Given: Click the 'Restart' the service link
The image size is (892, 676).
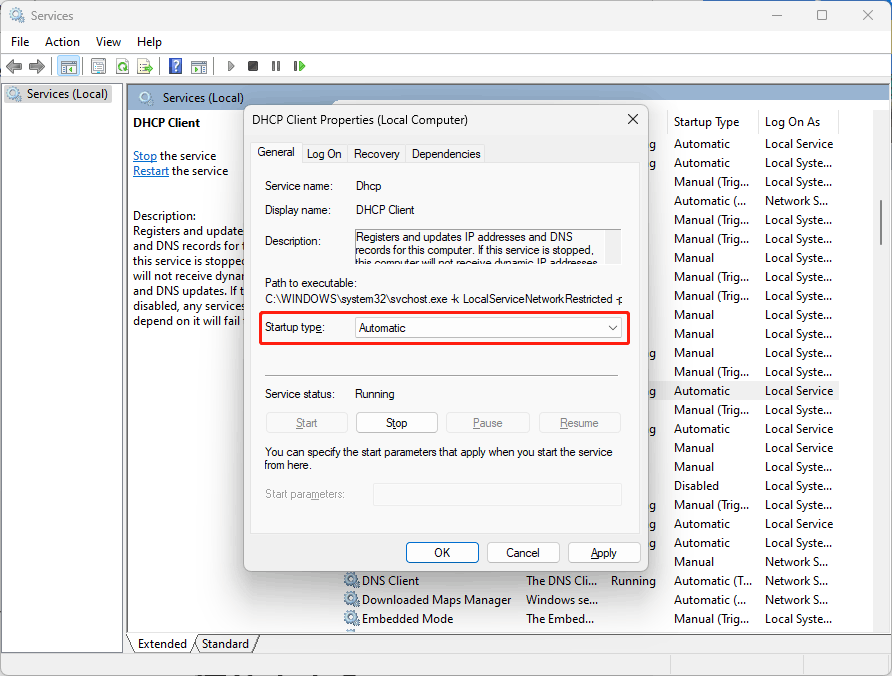Looking at the screenshot, I should click(151, 171).
